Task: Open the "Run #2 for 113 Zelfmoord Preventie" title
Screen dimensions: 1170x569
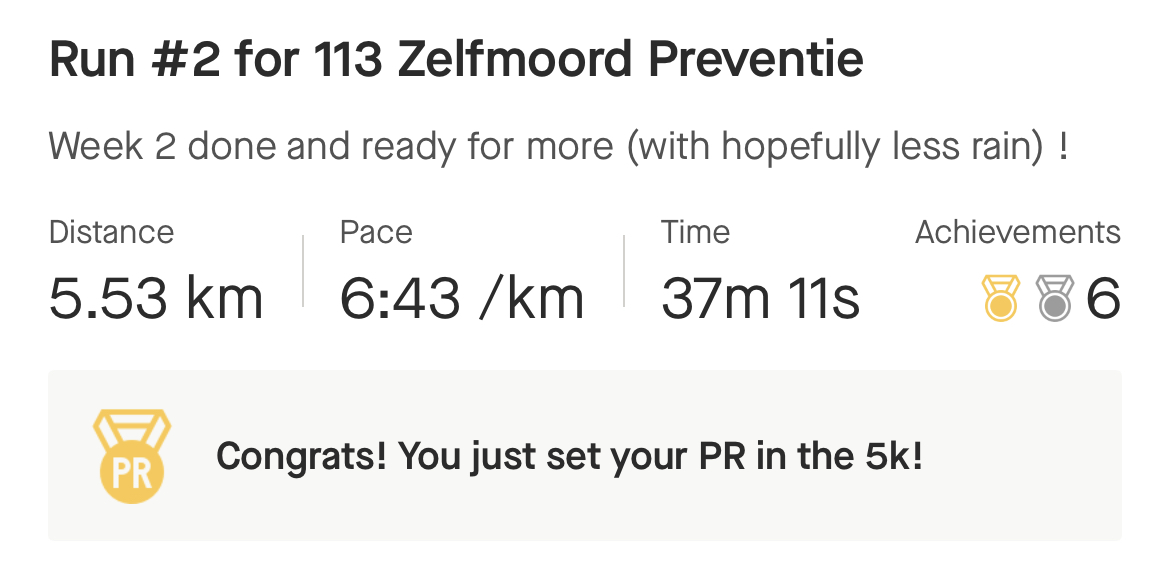Action: (455, 62)
